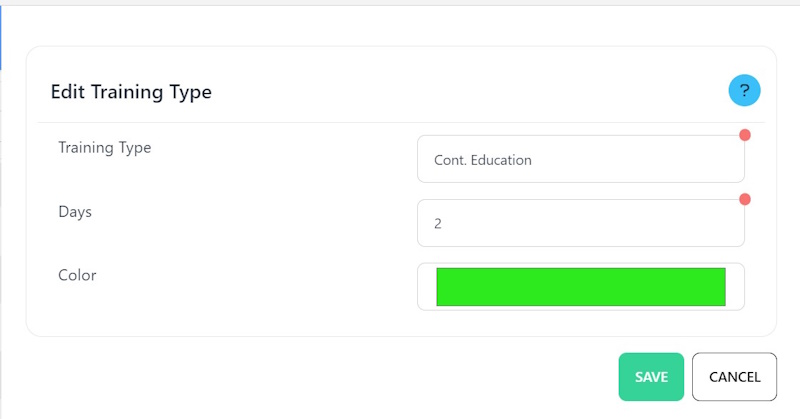This screenshot has width=800, height=419.
Task: Open the green color swatch picker
Action: pos(580,287)
